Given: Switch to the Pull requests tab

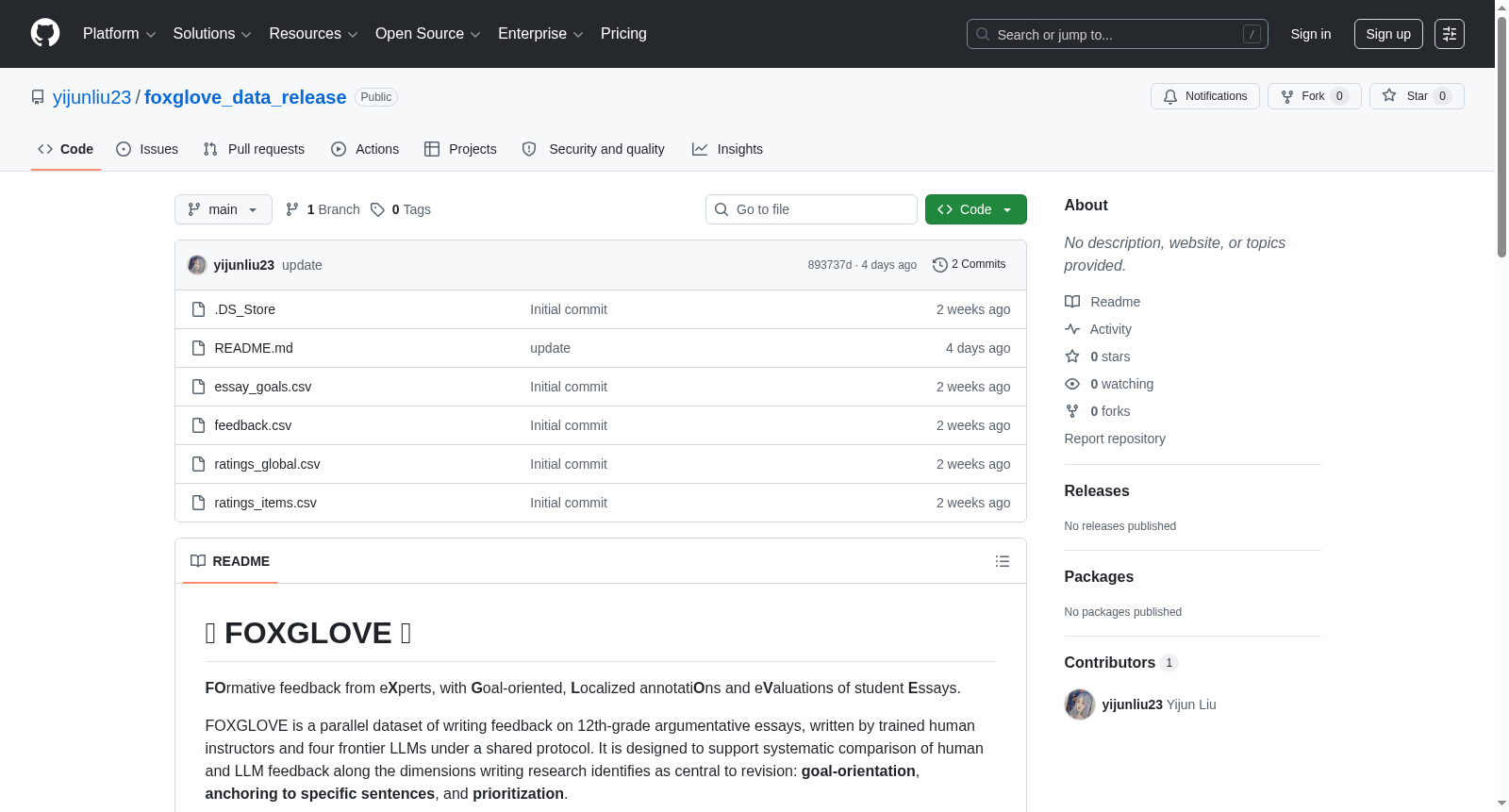Looking at the screenshot, I should point(254,149).
